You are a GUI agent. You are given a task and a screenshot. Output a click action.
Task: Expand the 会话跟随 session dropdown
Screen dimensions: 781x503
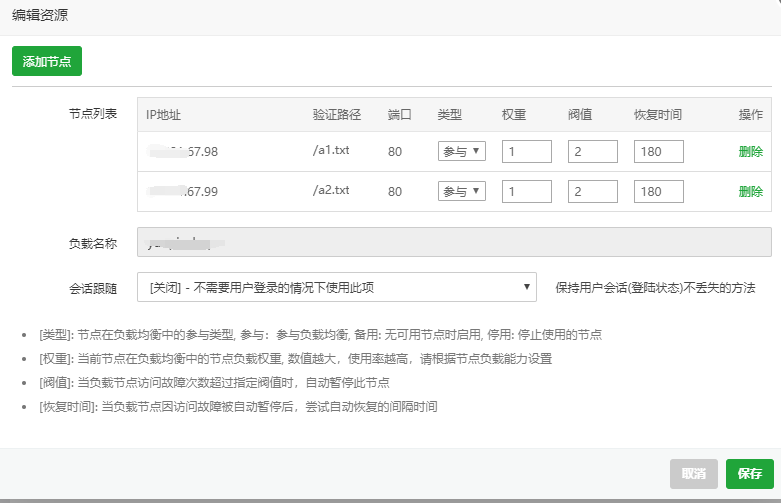pos(337,287)
